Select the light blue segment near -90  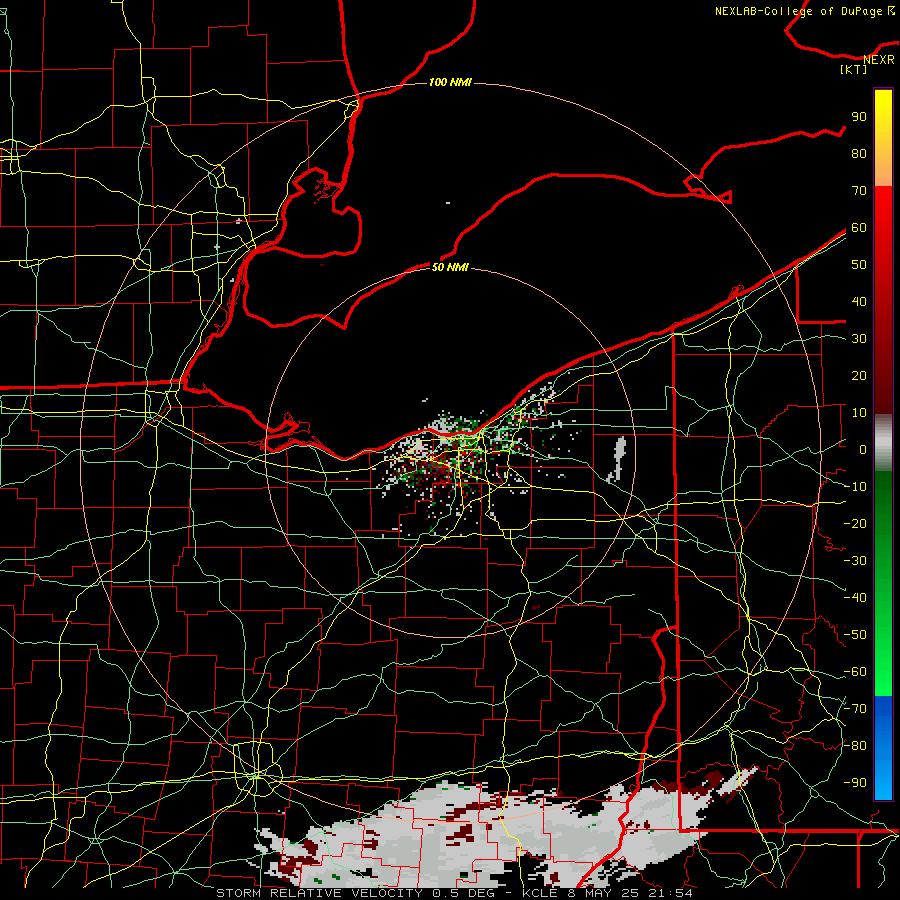(x=883, y=781)
